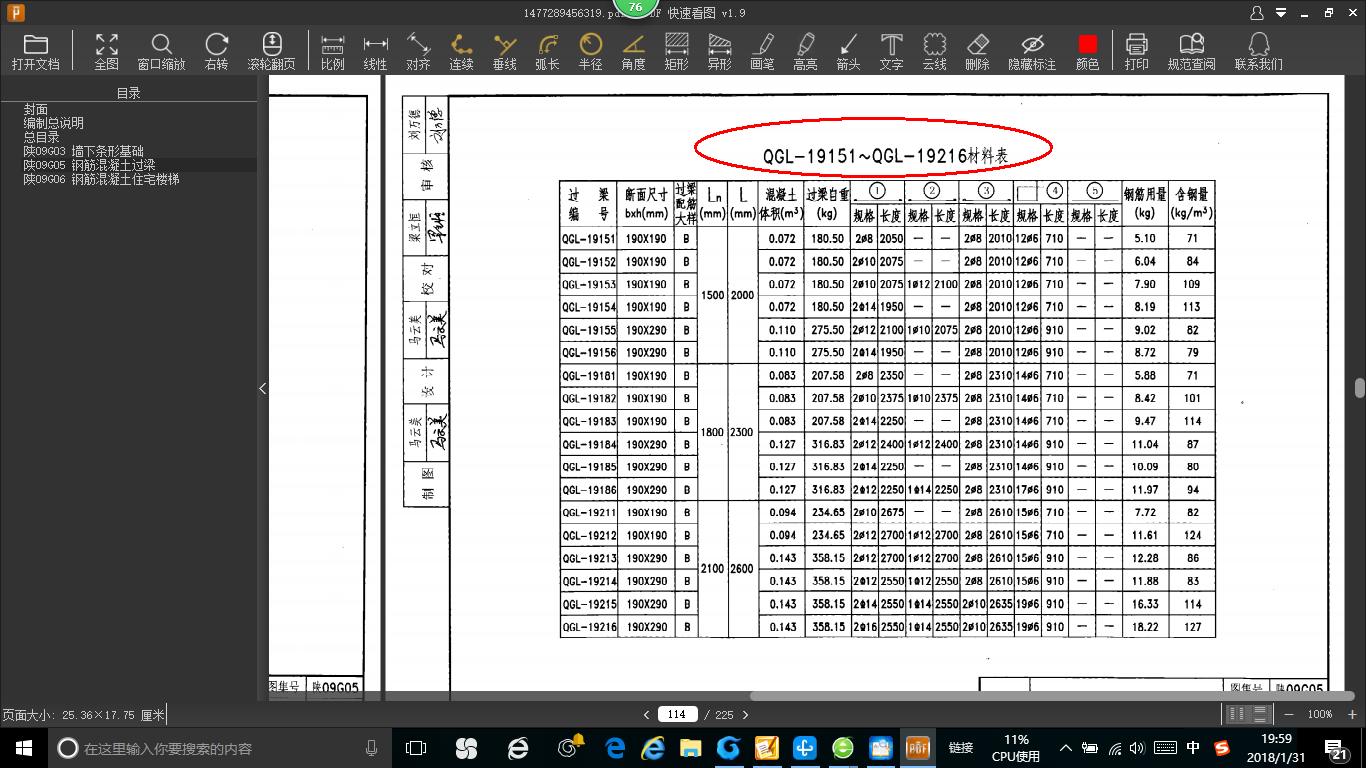Select the 画笔 brush tool
The width and height of the screenshot is (1366, 768).
[x=762, y=52]
